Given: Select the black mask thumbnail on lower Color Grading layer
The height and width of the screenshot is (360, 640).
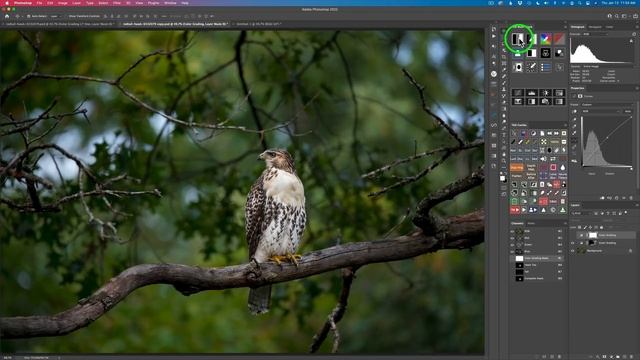Looking at the screenshot, I should [591, 243].
